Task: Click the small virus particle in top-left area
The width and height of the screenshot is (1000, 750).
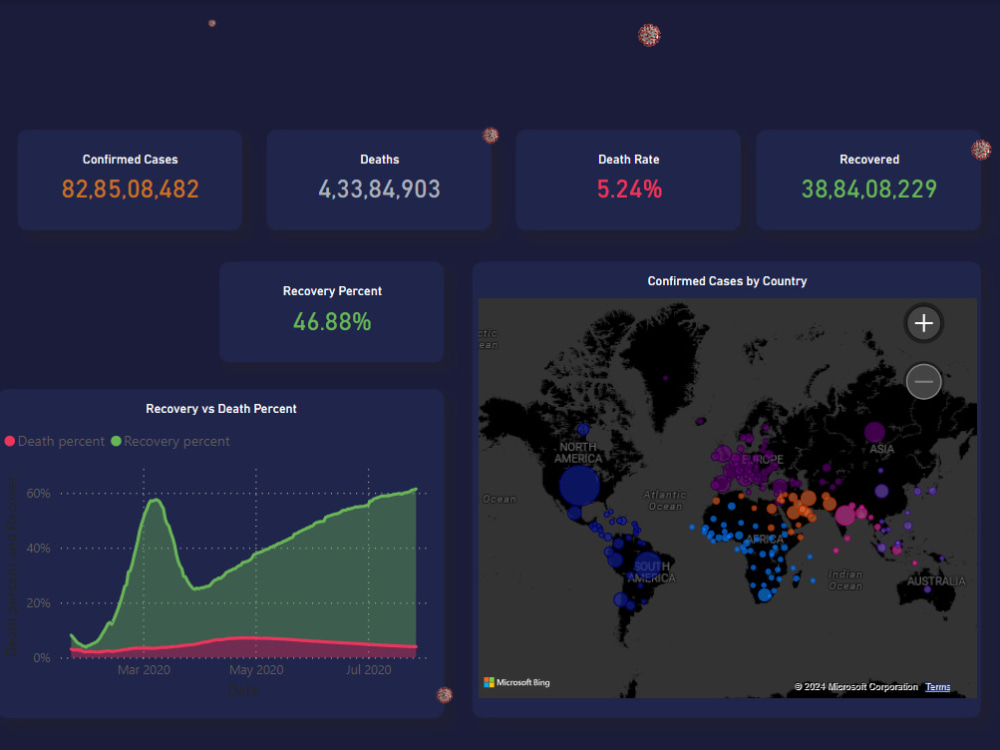Action: (211, 21)
